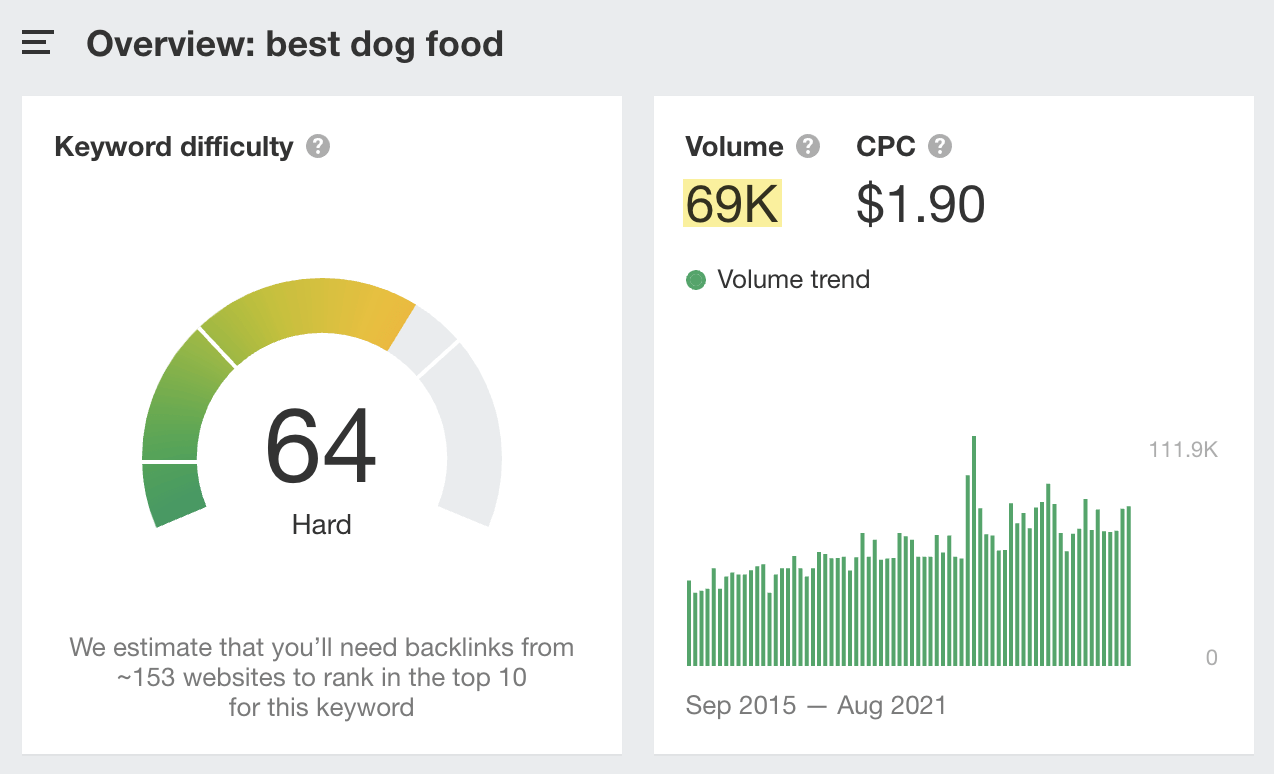This screenshot has width=1274, height=774.
Task: Click the backlinks estimate text
Action: 321,677
